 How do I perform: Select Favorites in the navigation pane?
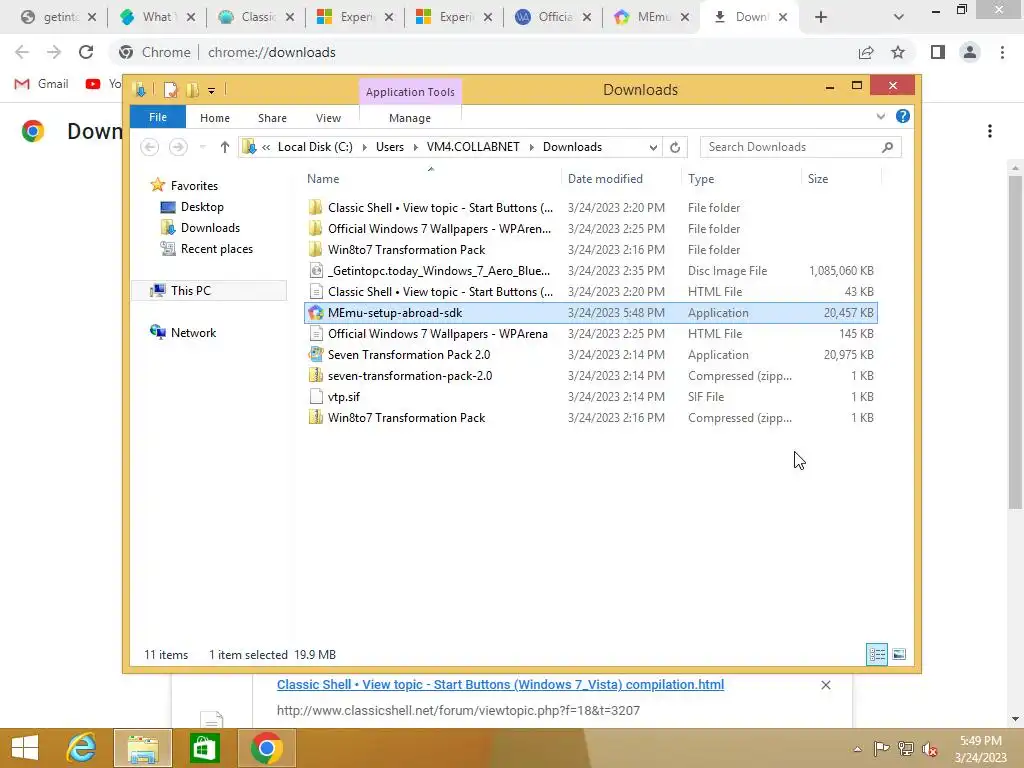click(194, 186)
